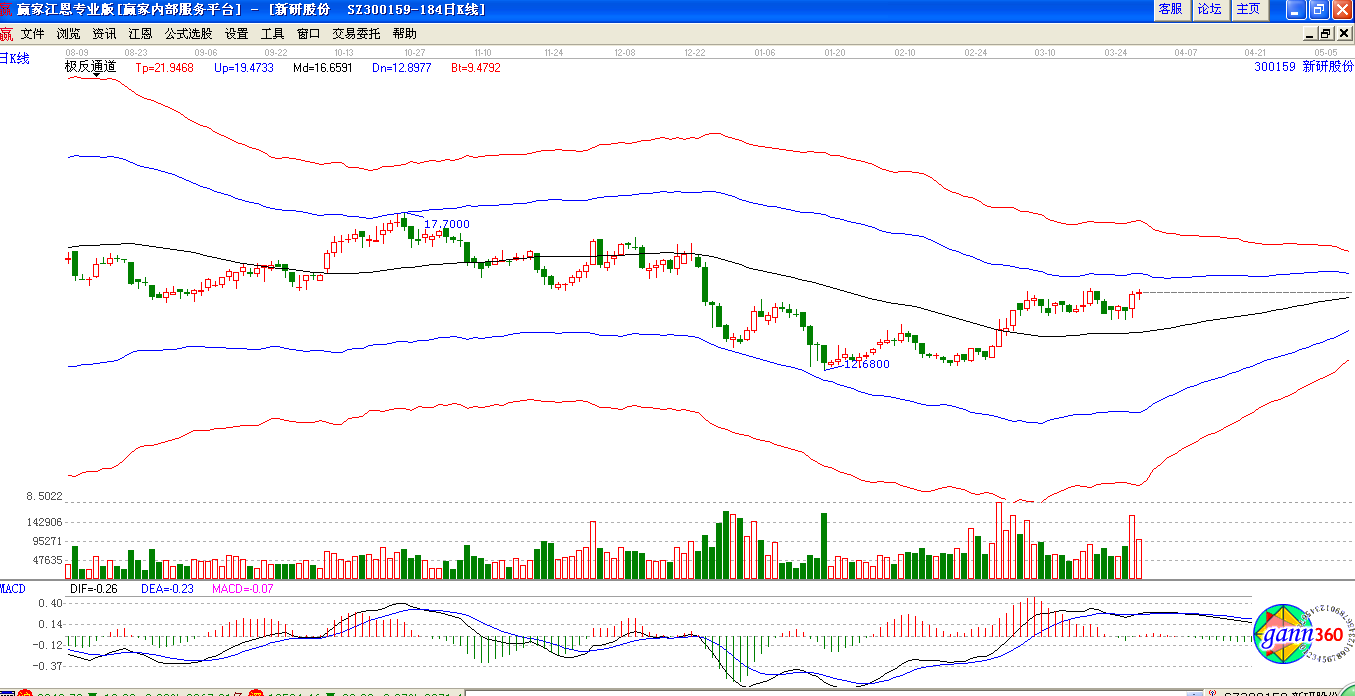Click the 10-27 date marker on time axis
This screenshot has height=696, width=1355.
point(415,51)
